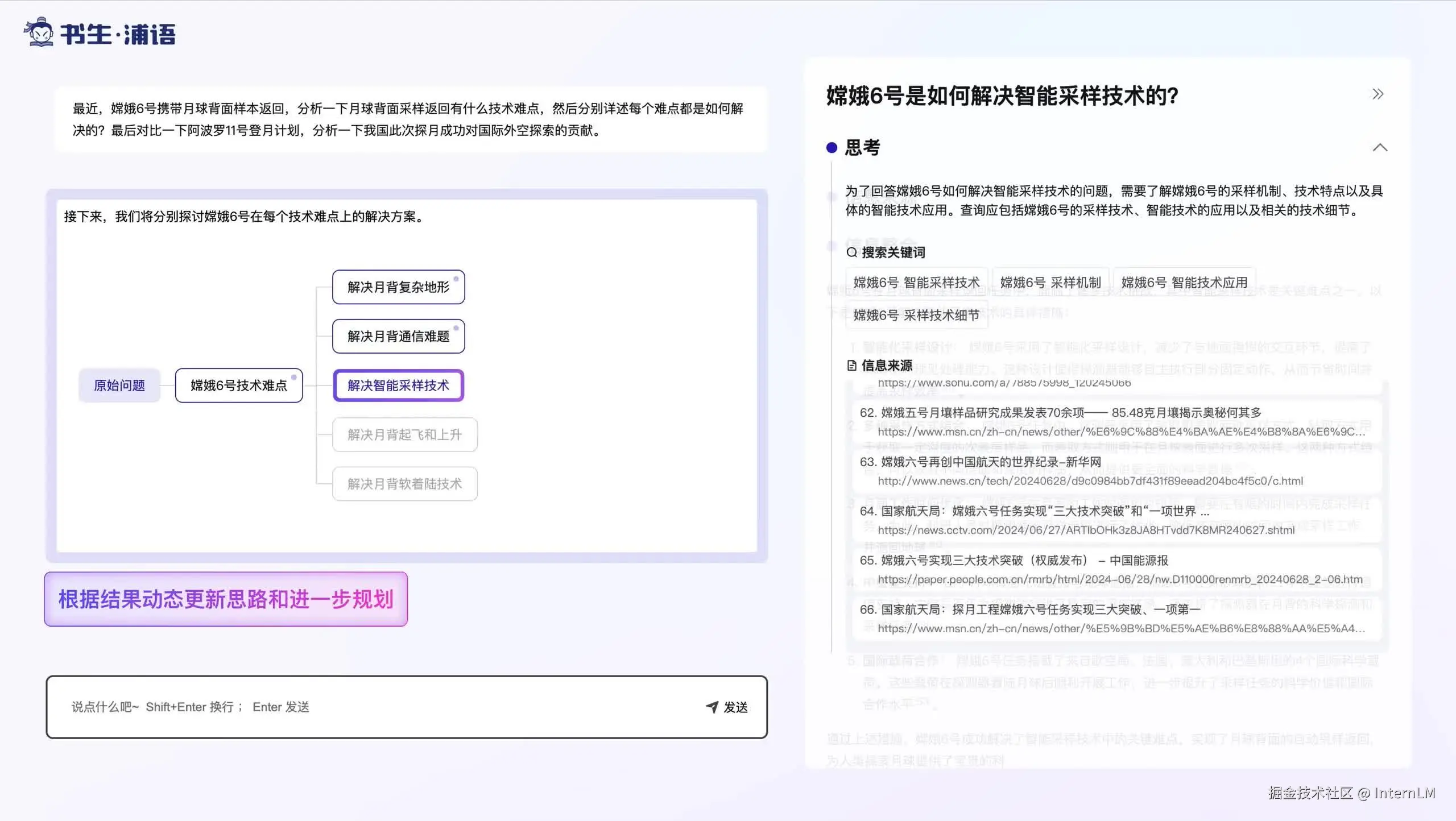The width and height of the screenshot is (1456, 821).
Task: Click the document icon beside 信息来源
Action: (x=852, y=366)
